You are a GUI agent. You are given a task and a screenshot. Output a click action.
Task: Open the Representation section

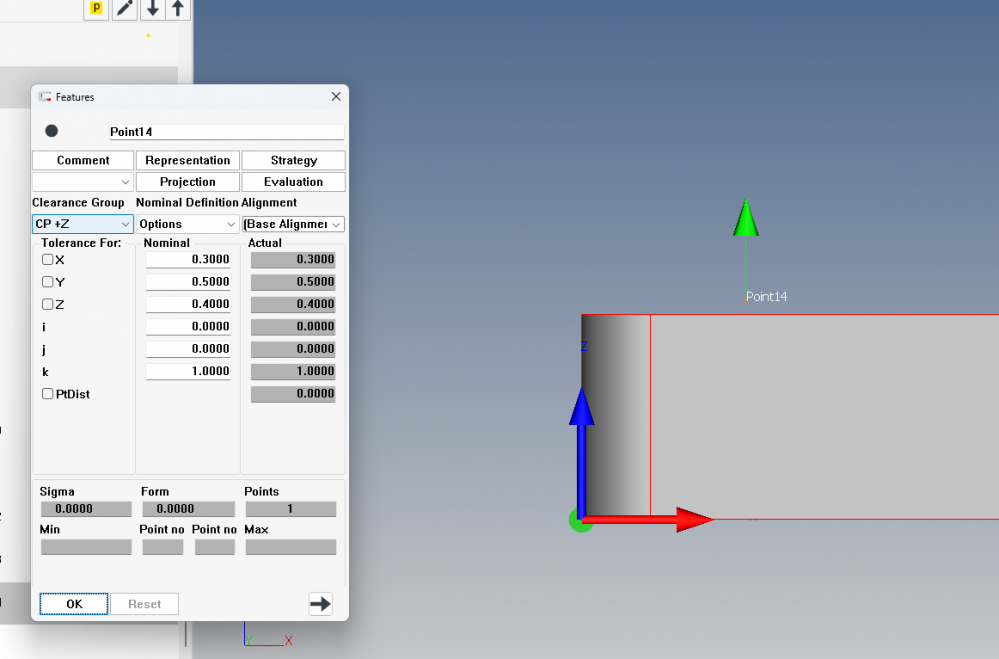coord(187,160)
